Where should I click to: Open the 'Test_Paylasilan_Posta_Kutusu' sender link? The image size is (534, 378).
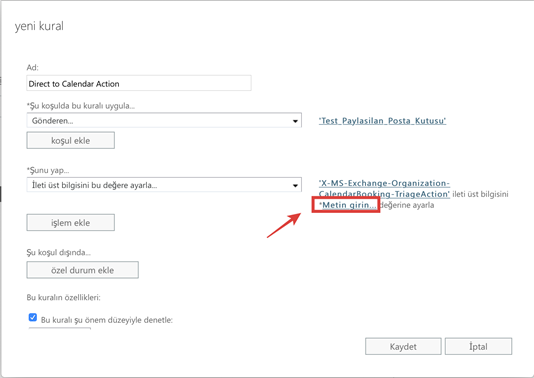click(382, 121)
